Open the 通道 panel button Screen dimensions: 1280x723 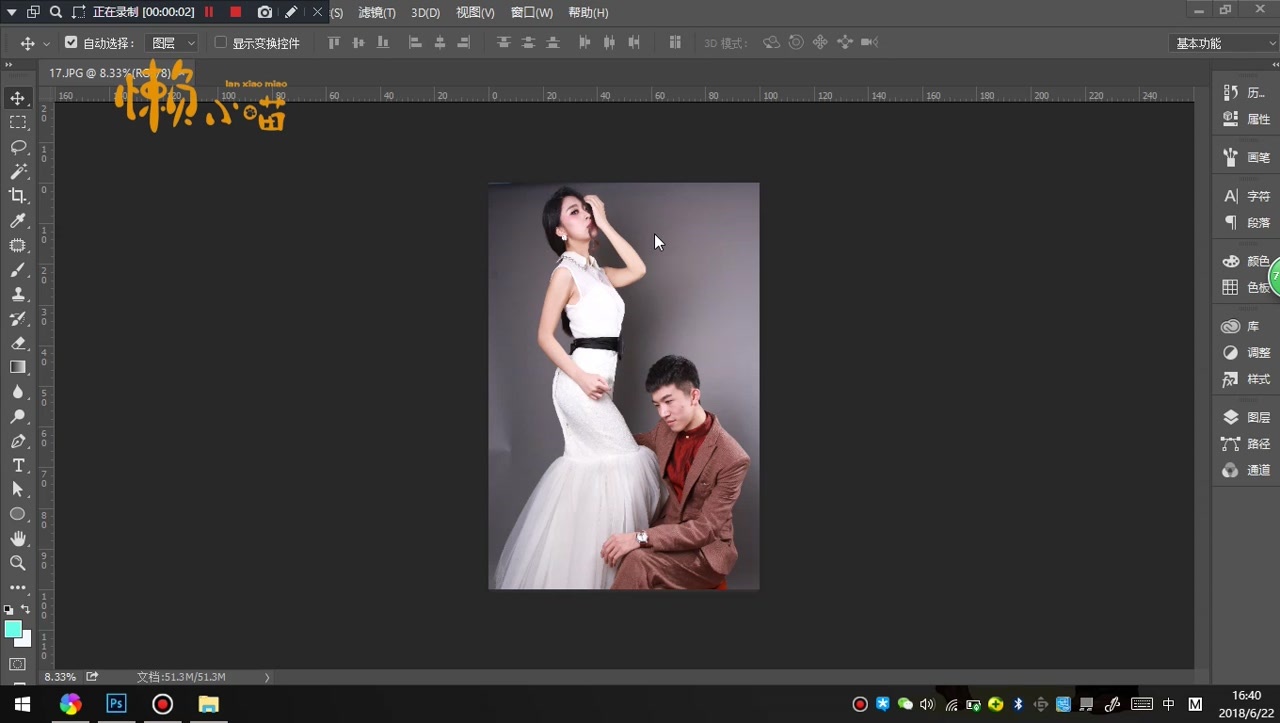(1246, 470)
